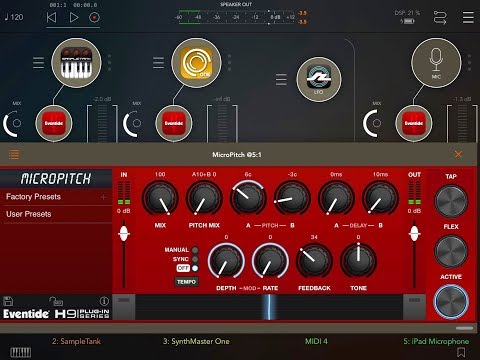Show the on-screen keyboard icon at bottom left
The image size is (480, 360).
click(x=21, y=352)
